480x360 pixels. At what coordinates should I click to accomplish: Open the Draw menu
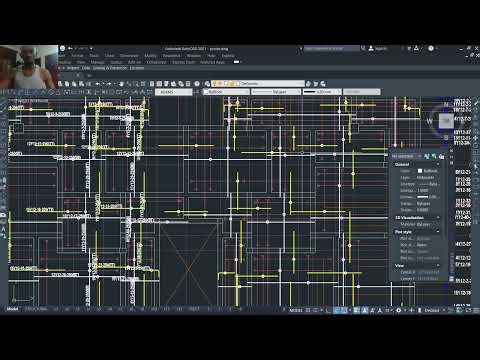[x=110, y=56]
